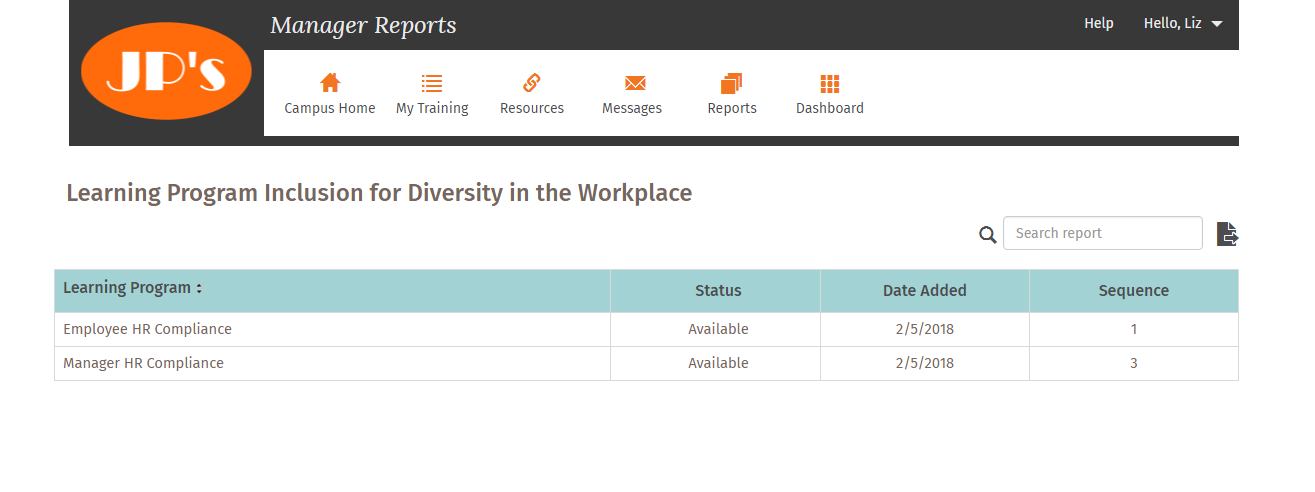This screenshot has height=492, width=1315.
Task: Select the Reports menu label
Action: click(732, 108)
